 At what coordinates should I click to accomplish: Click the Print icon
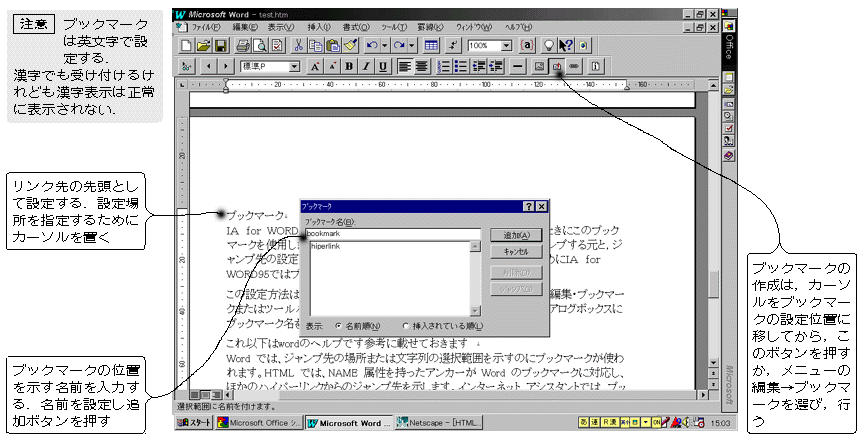[242, 45]
